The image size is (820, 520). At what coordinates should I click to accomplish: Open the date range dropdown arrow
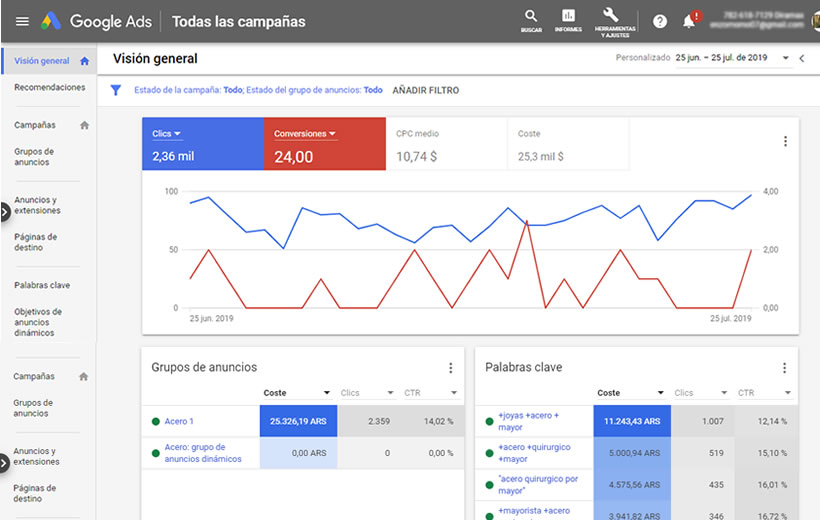point(785,58)
